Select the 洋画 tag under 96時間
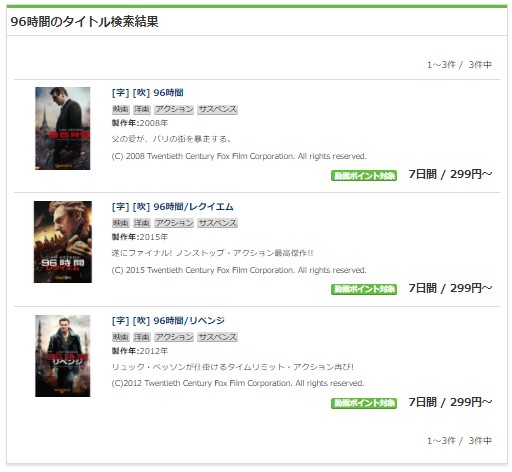Screen dimensions: 512x472 point(142,109)
